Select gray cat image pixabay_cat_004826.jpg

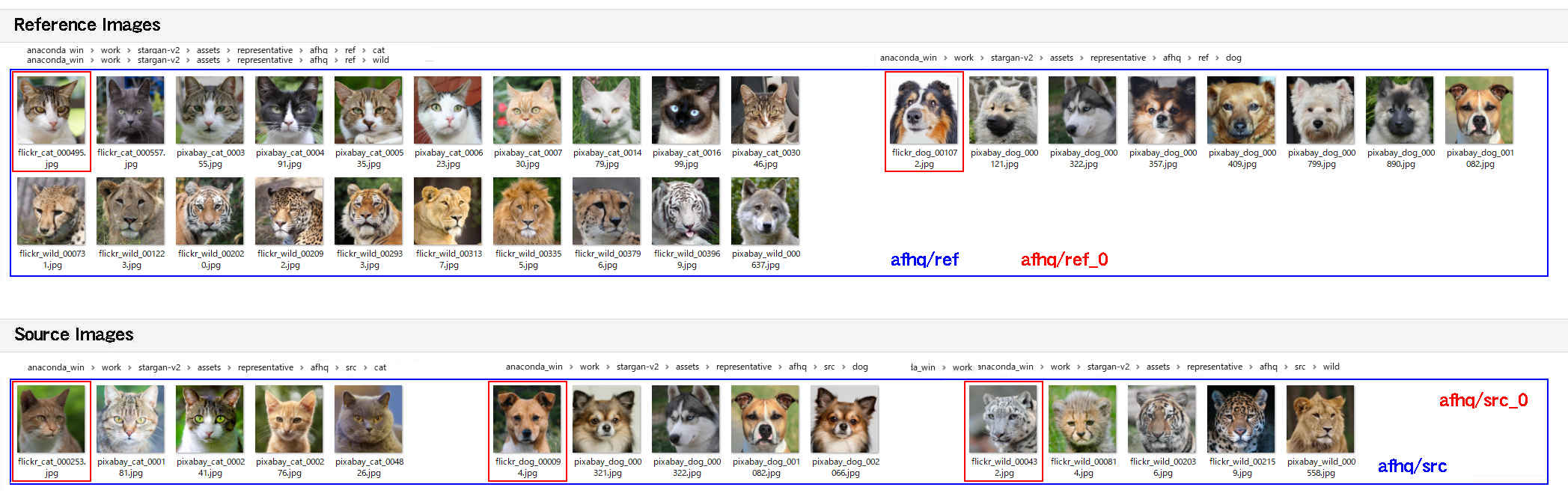coord(368,420)
